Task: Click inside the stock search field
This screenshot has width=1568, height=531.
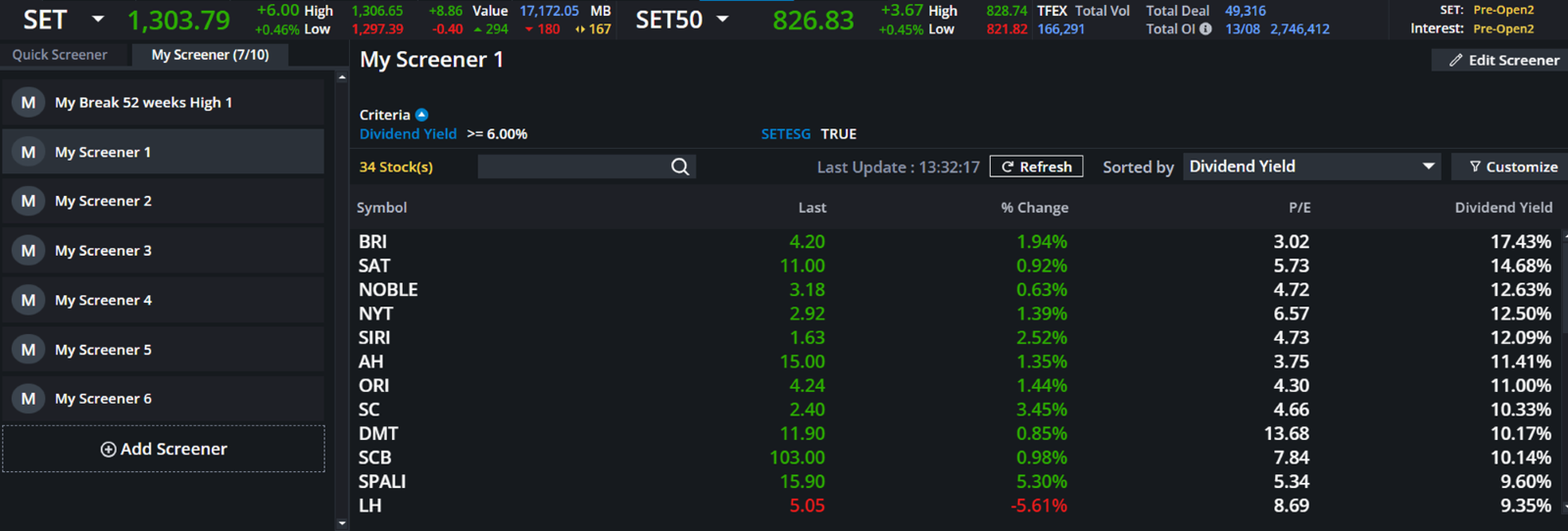Action: (572, 167)
